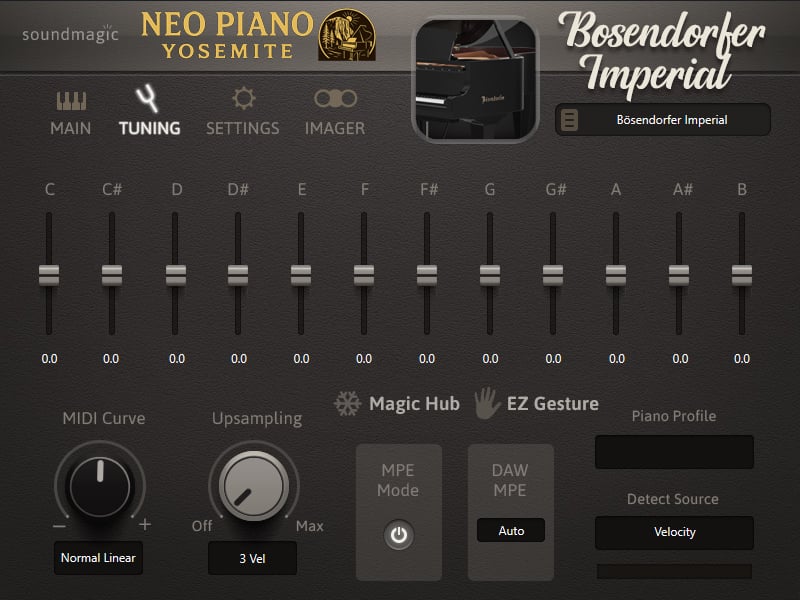Open the Bösendorfer Imperial preset dropdown
800x600 pixels.
click(x=671, y=121)
